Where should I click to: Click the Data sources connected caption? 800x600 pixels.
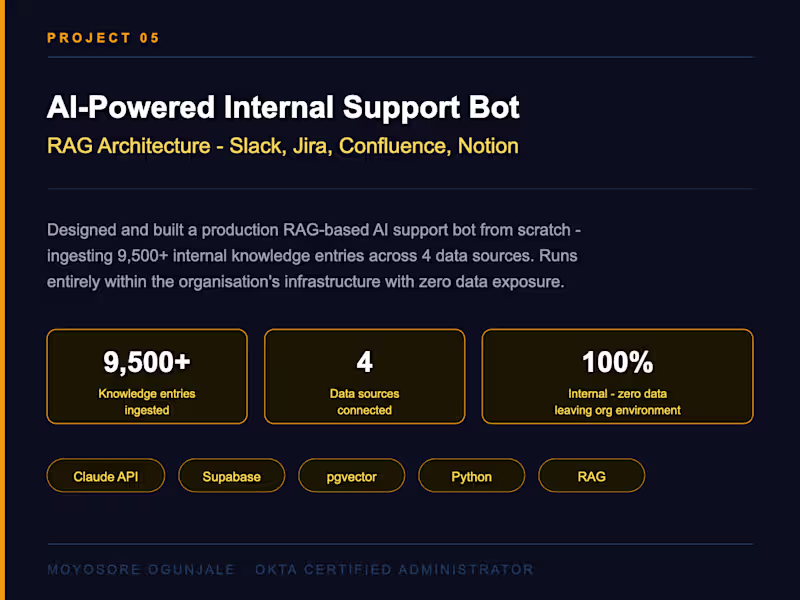tap(364, 402)
